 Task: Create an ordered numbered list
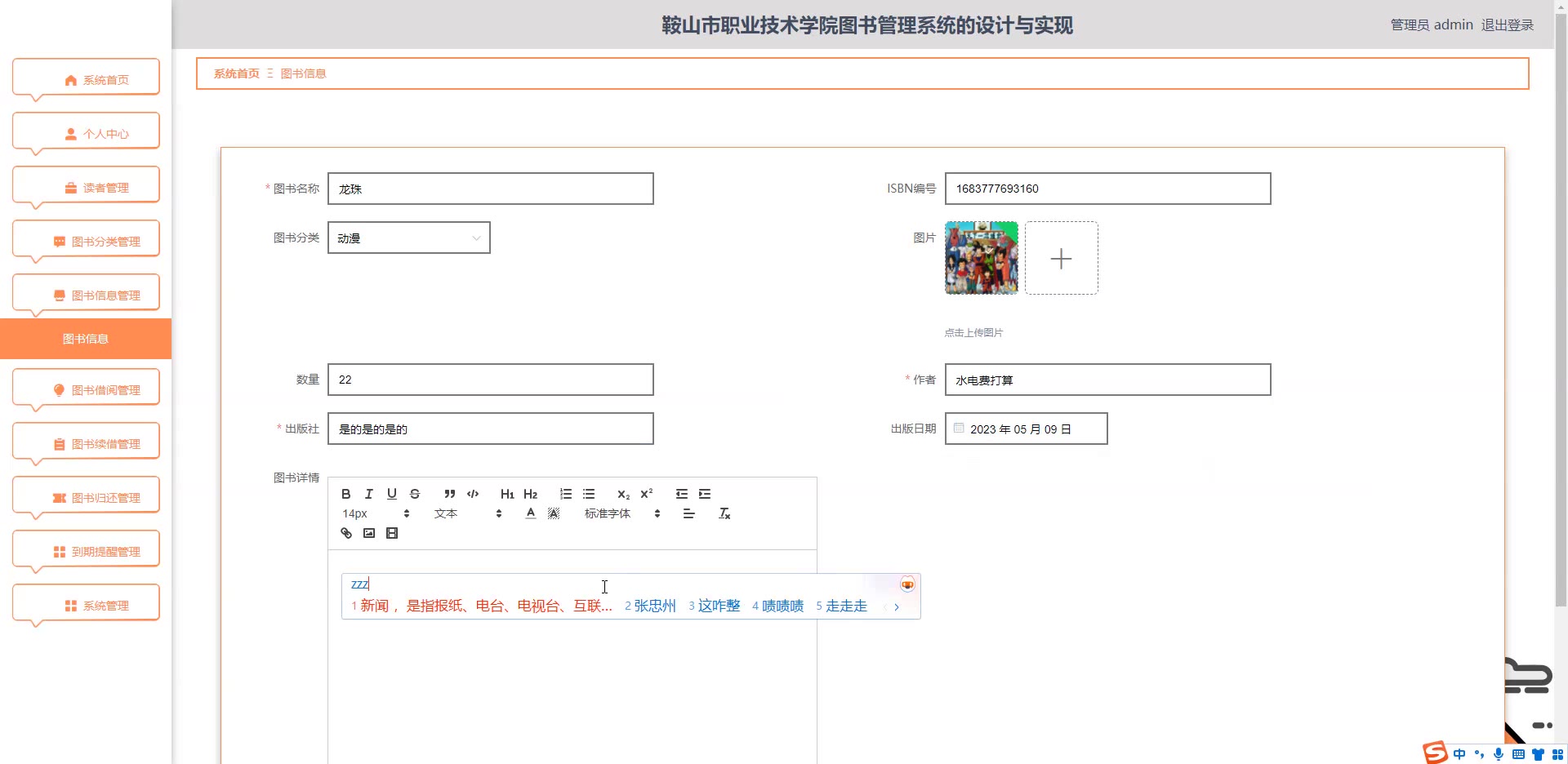pyautogui.click(x=565, y=494)
